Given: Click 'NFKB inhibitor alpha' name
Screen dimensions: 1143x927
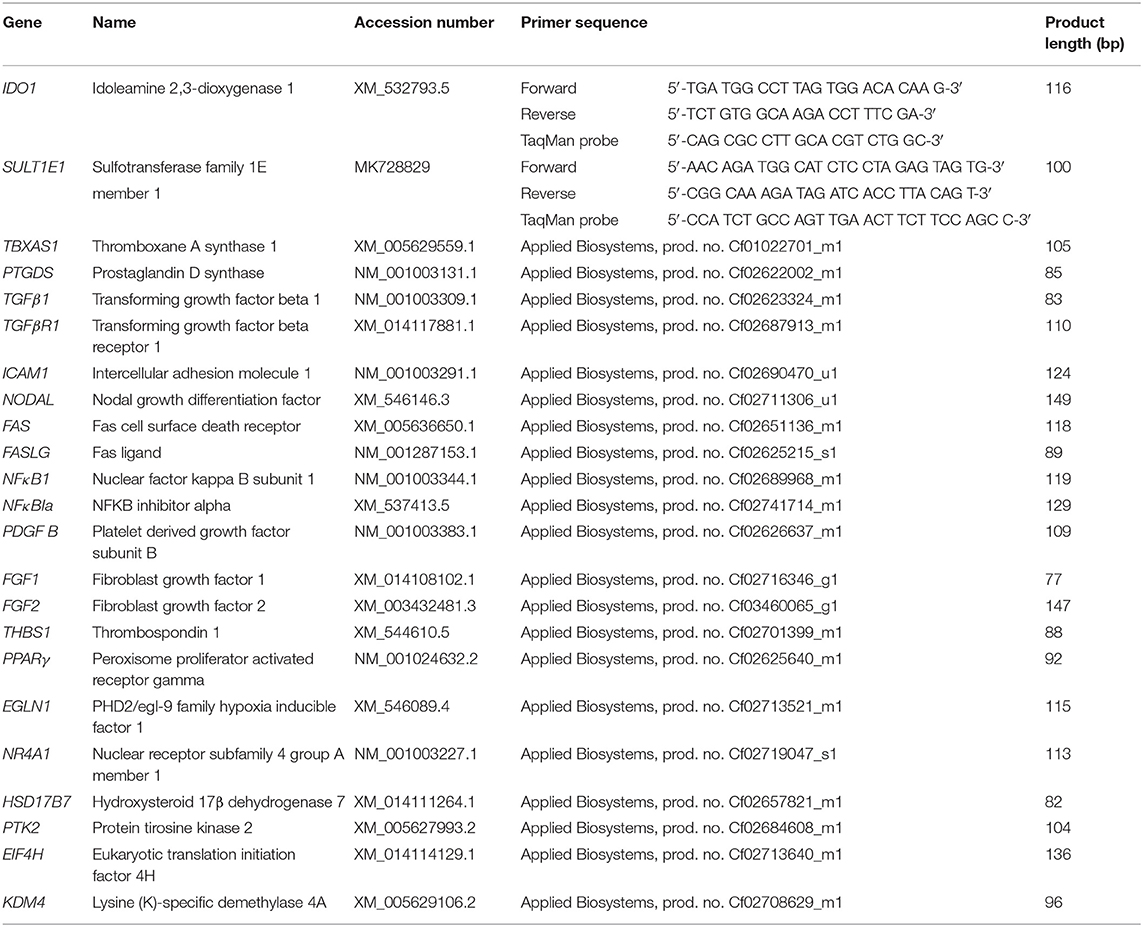Looking at the screenshot, I should point(161,505).
